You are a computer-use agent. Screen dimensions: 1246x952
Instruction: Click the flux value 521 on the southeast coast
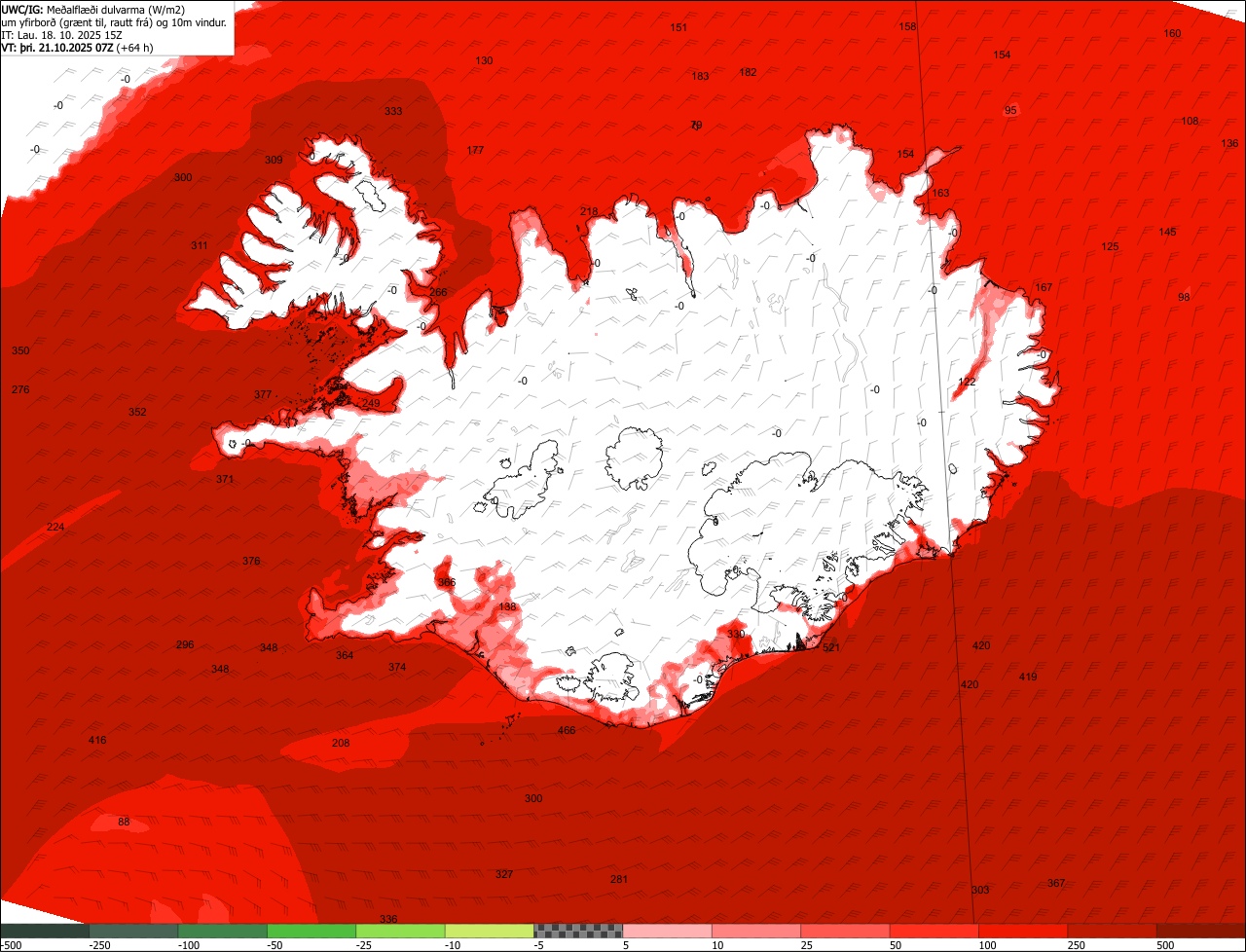(831, 647)
